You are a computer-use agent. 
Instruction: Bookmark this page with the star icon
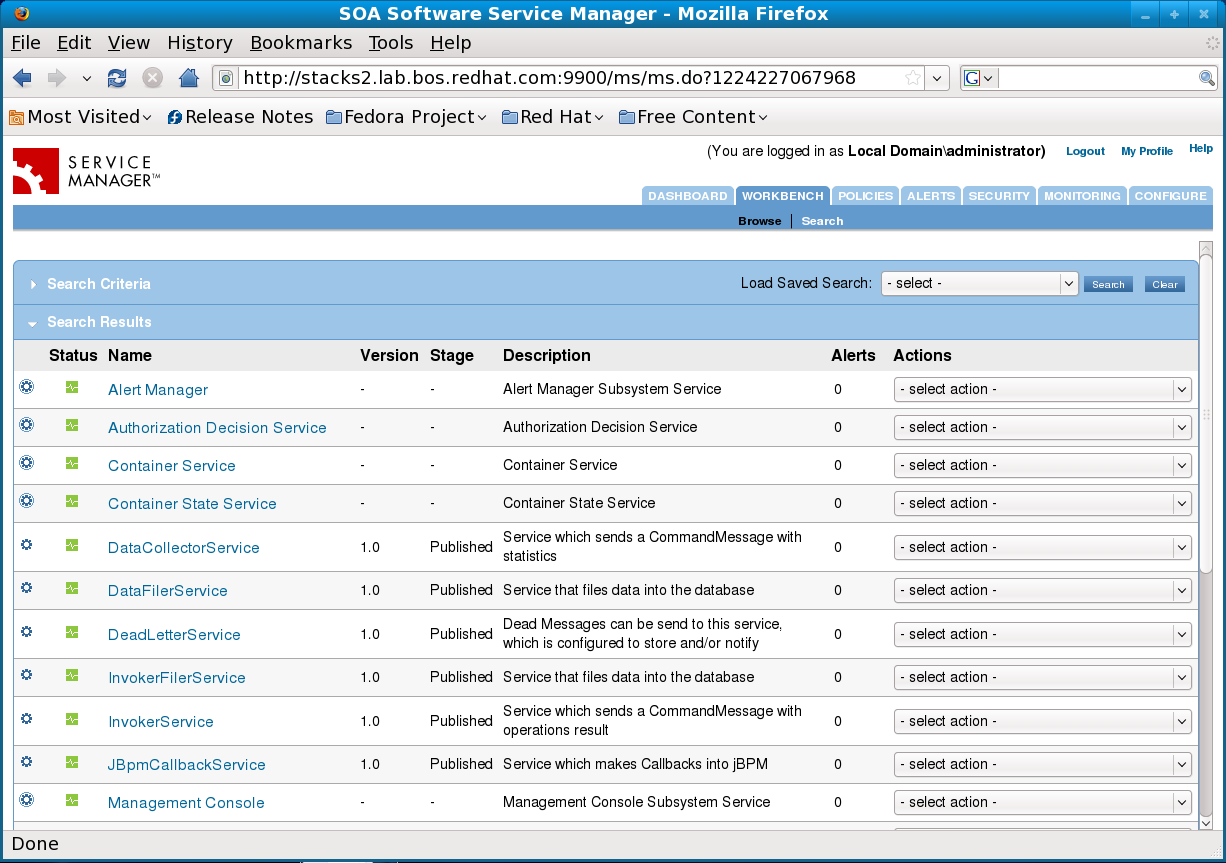click(913, 78)
